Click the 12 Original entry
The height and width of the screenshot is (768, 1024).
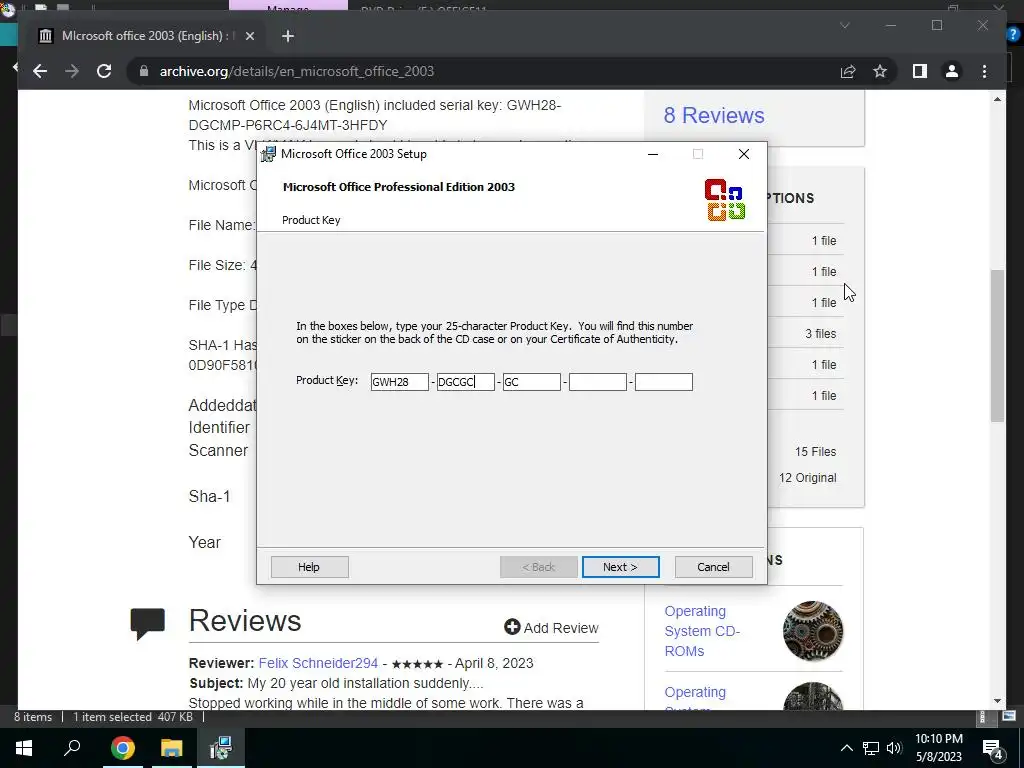(807, 478)
